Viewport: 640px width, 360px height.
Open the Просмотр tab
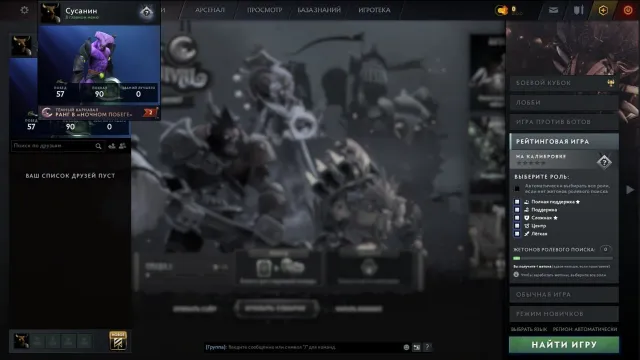tap(264, 10)
